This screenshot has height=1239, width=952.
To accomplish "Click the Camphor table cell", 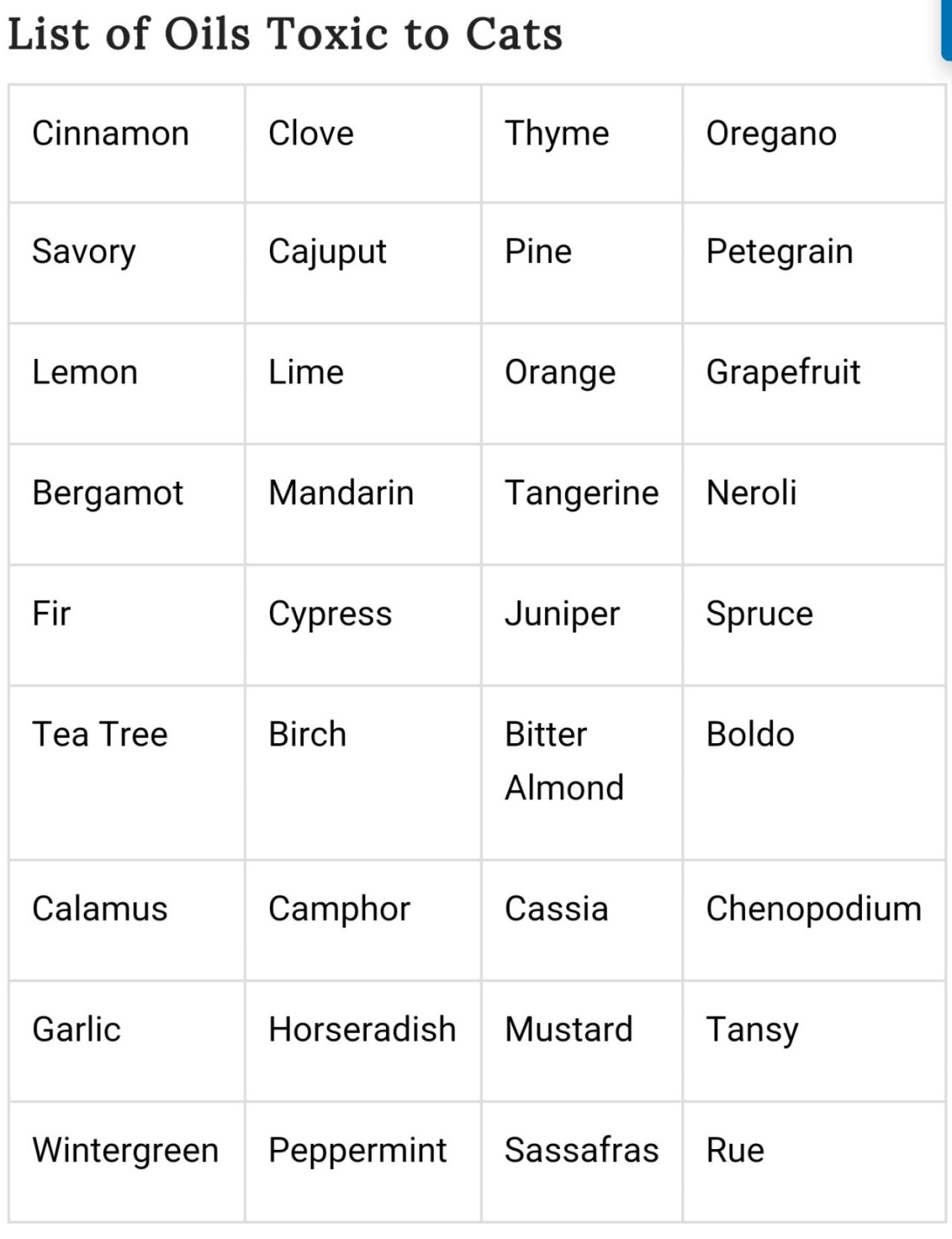I will point(339,909).
